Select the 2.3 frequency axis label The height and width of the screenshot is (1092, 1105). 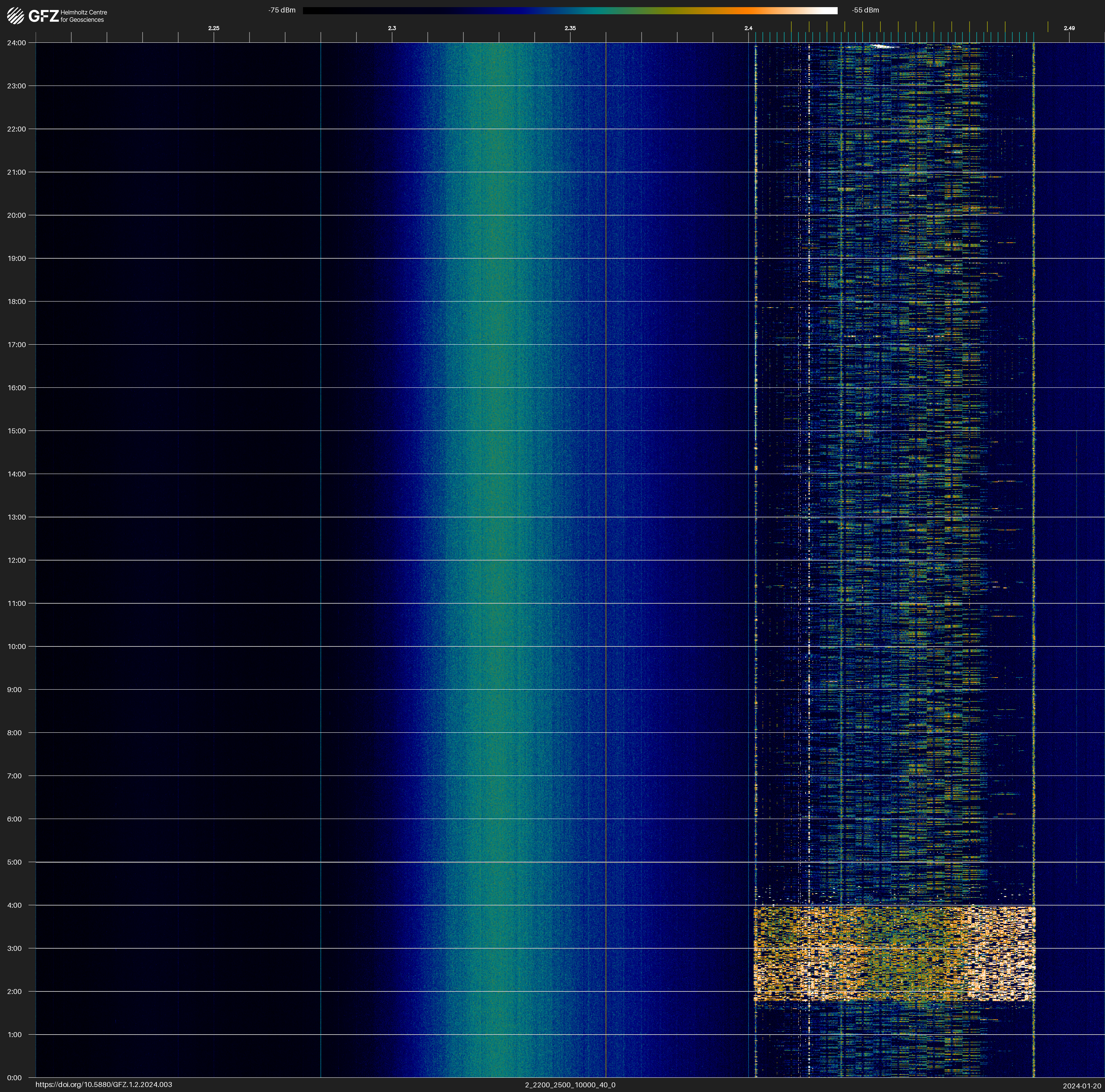[392, 28]
